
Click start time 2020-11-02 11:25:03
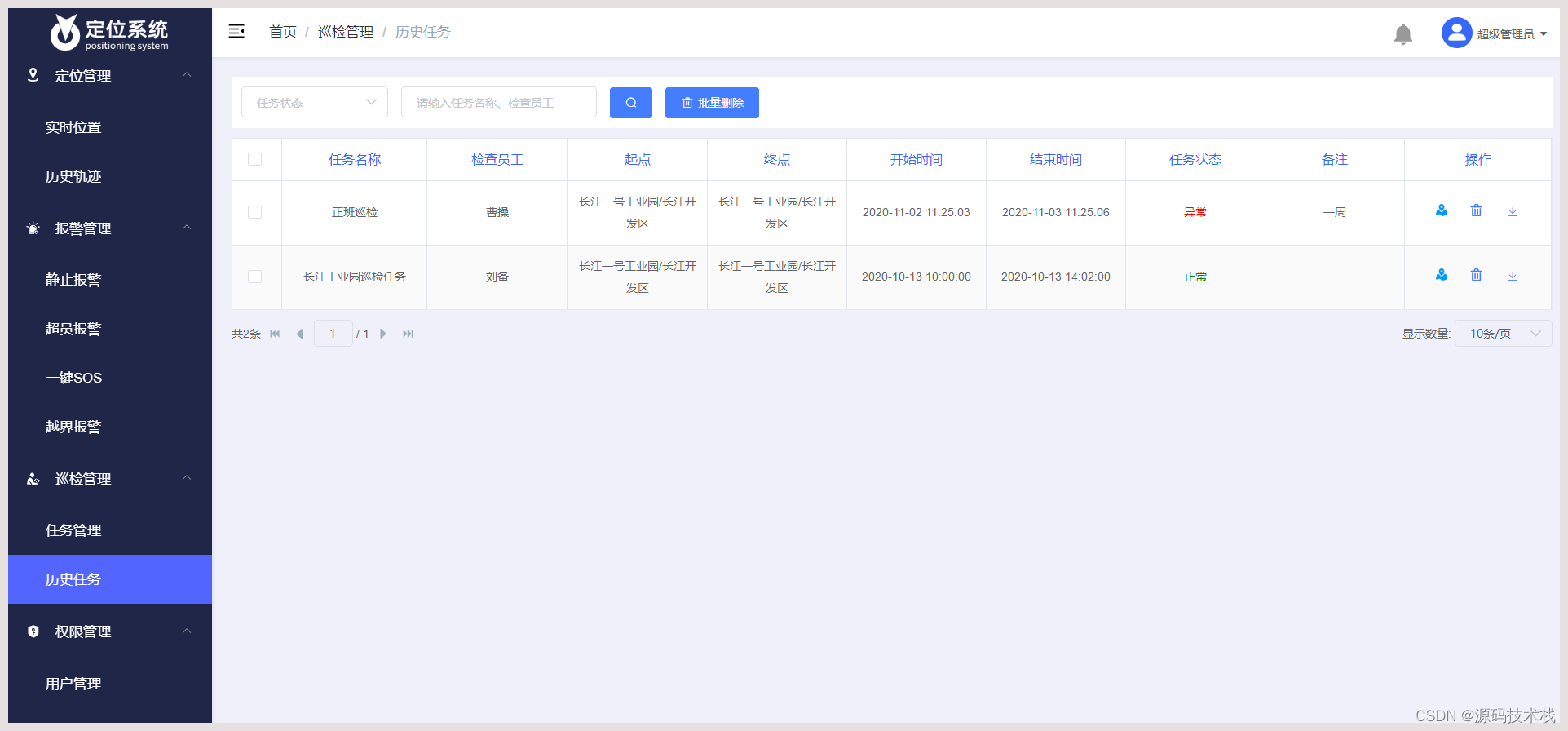click(917, 212)
